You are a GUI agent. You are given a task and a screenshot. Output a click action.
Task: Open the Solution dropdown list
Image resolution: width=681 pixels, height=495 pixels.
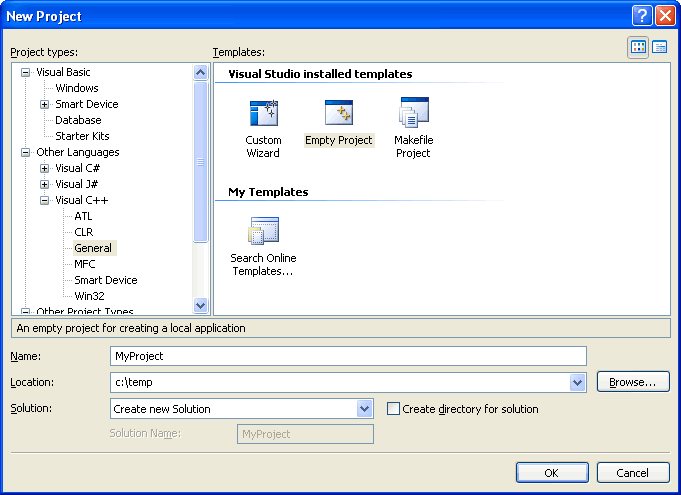point(364,409)
